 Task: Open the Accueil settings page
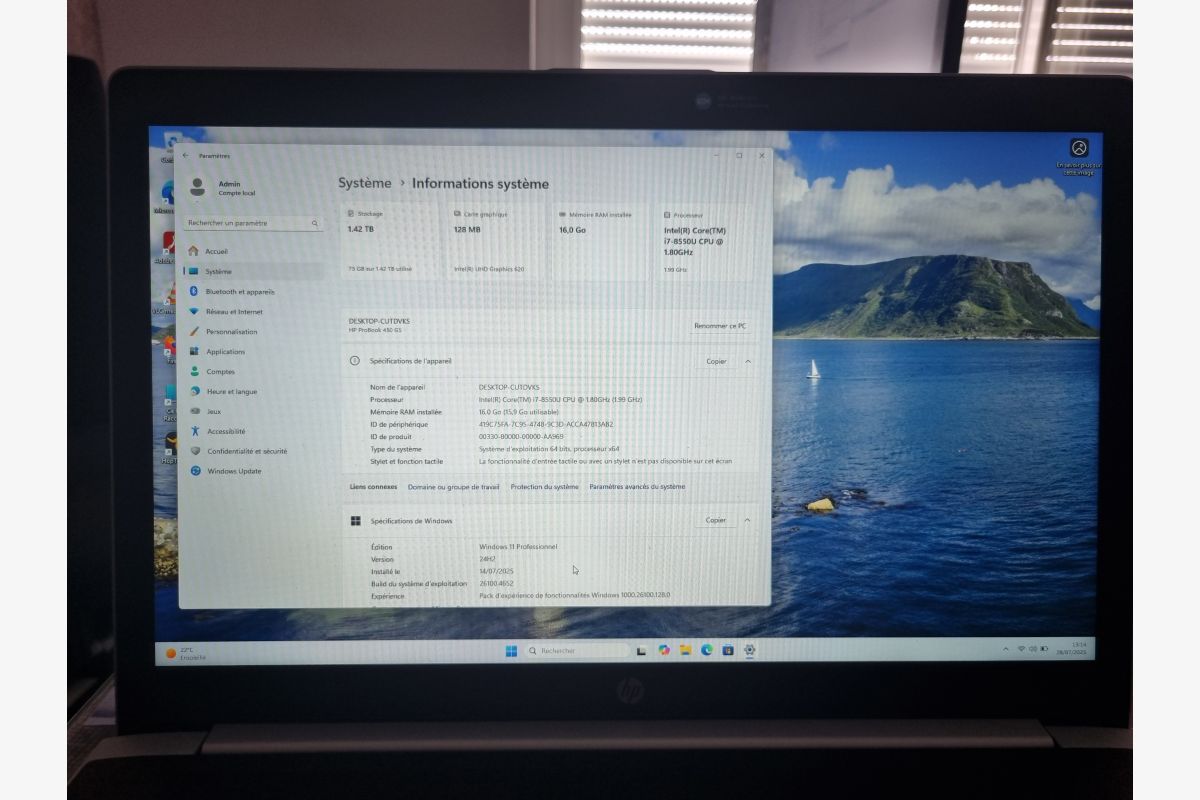(x=254, y=251)
